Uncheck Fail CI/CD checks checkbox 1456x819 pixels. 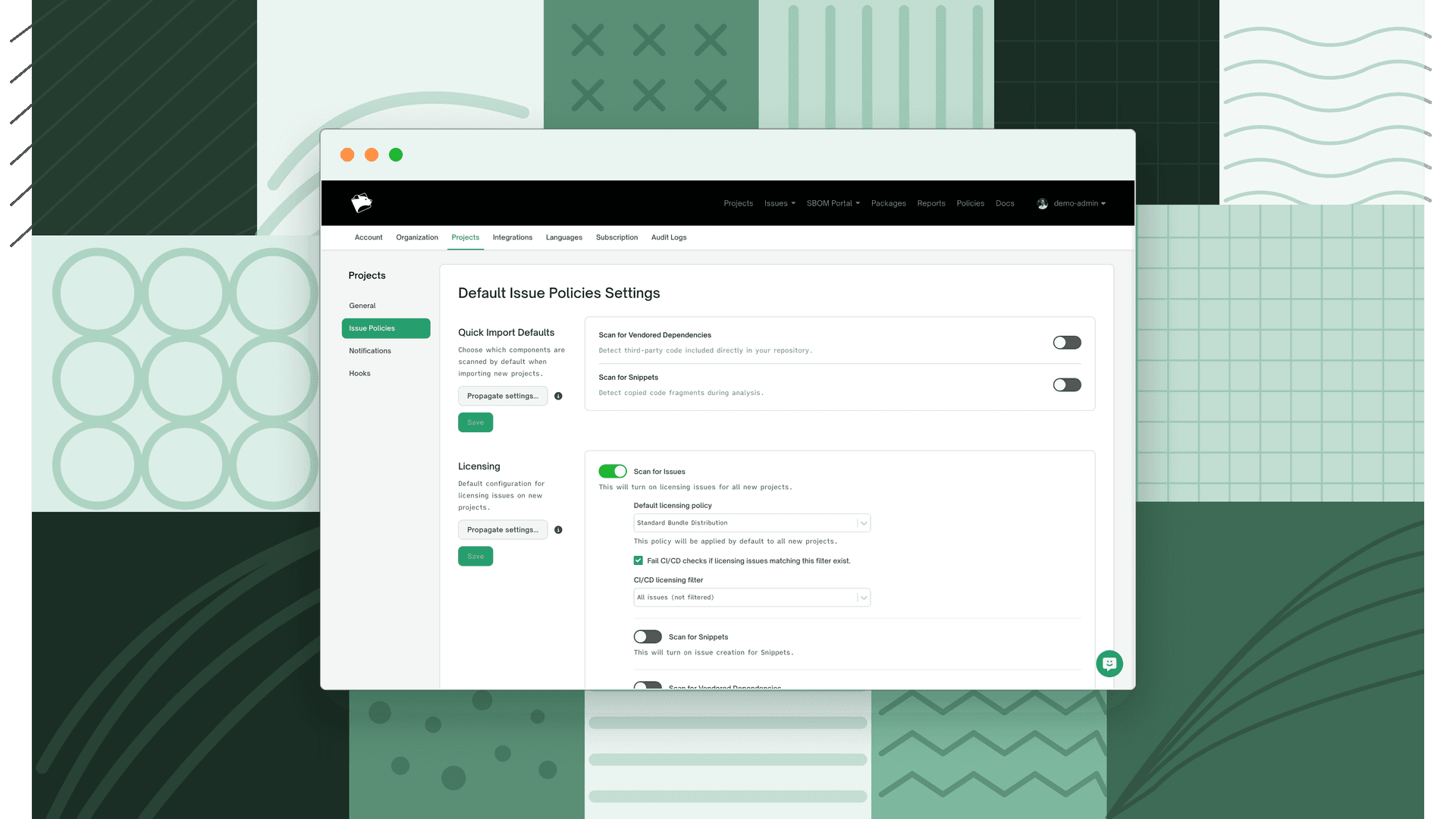[639, 561]
